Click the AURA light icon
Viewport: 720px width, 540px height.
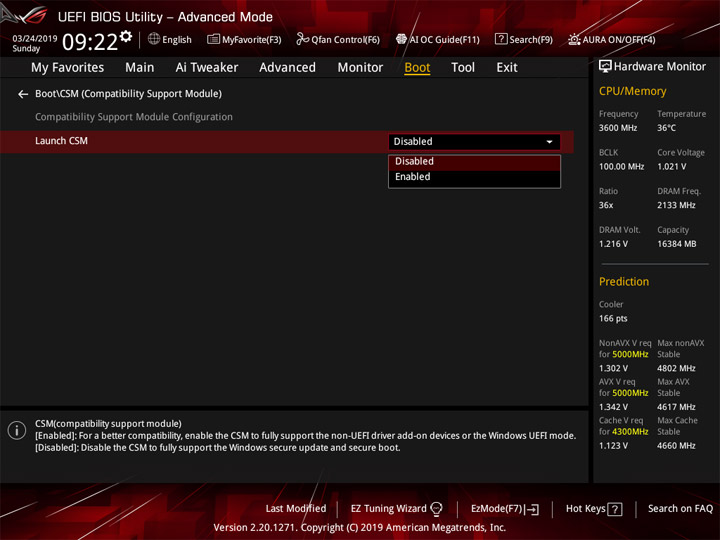[x=574, y=39]
